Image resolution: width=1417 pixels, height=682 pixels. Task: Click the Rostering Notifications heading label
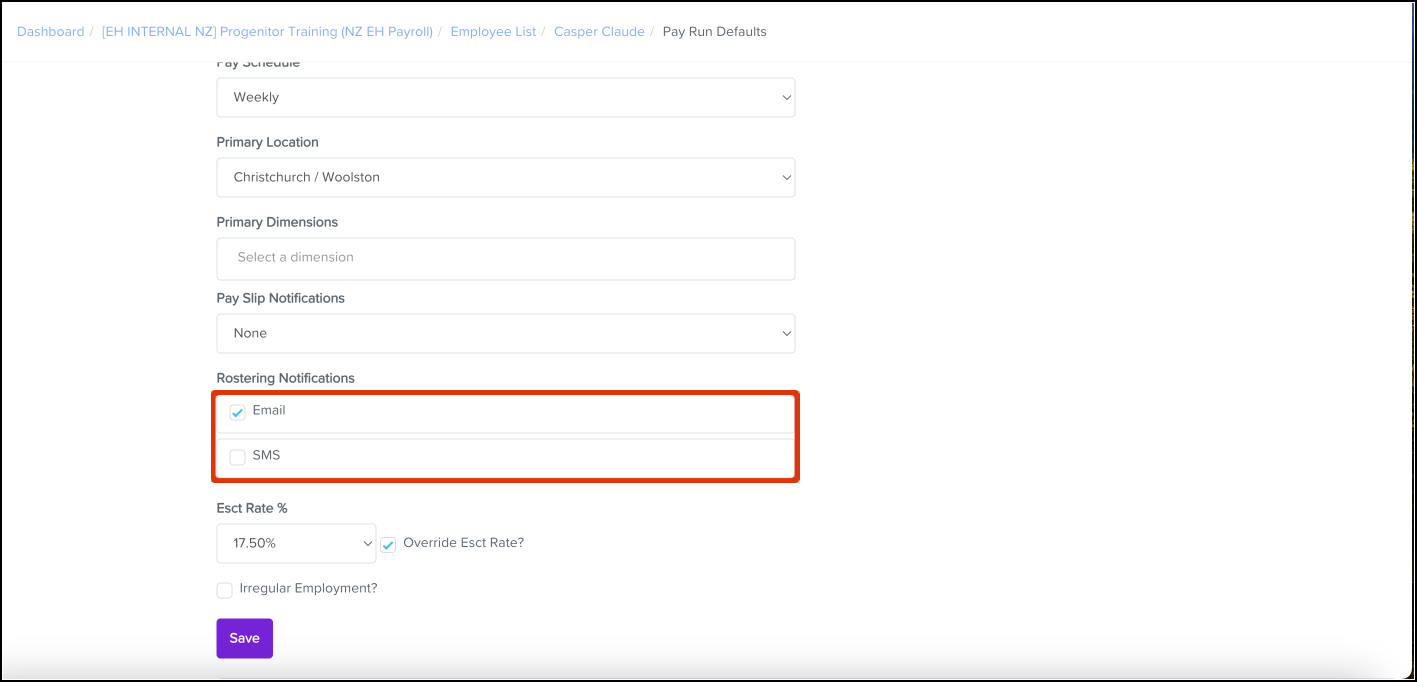pos(285,378)
